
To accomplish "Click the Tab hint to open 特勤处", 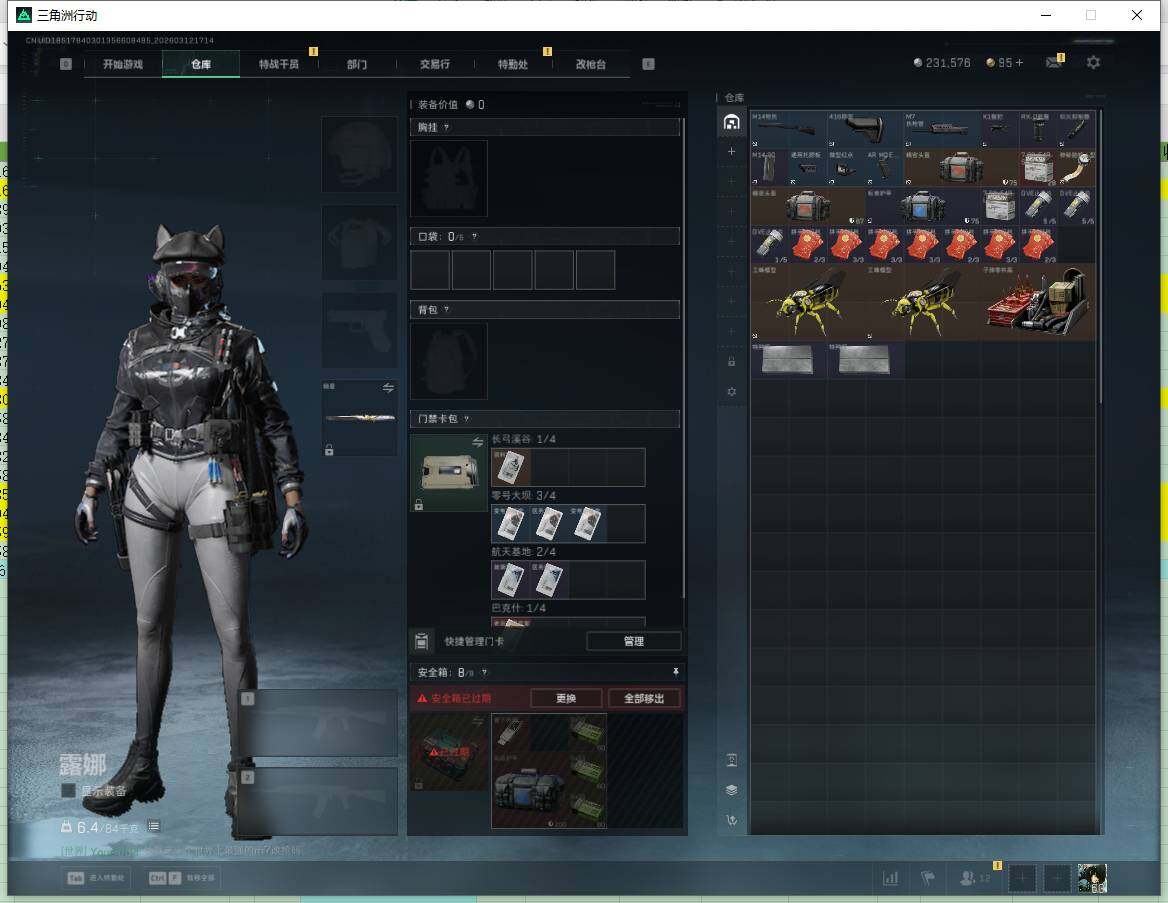I will [97, 878].
